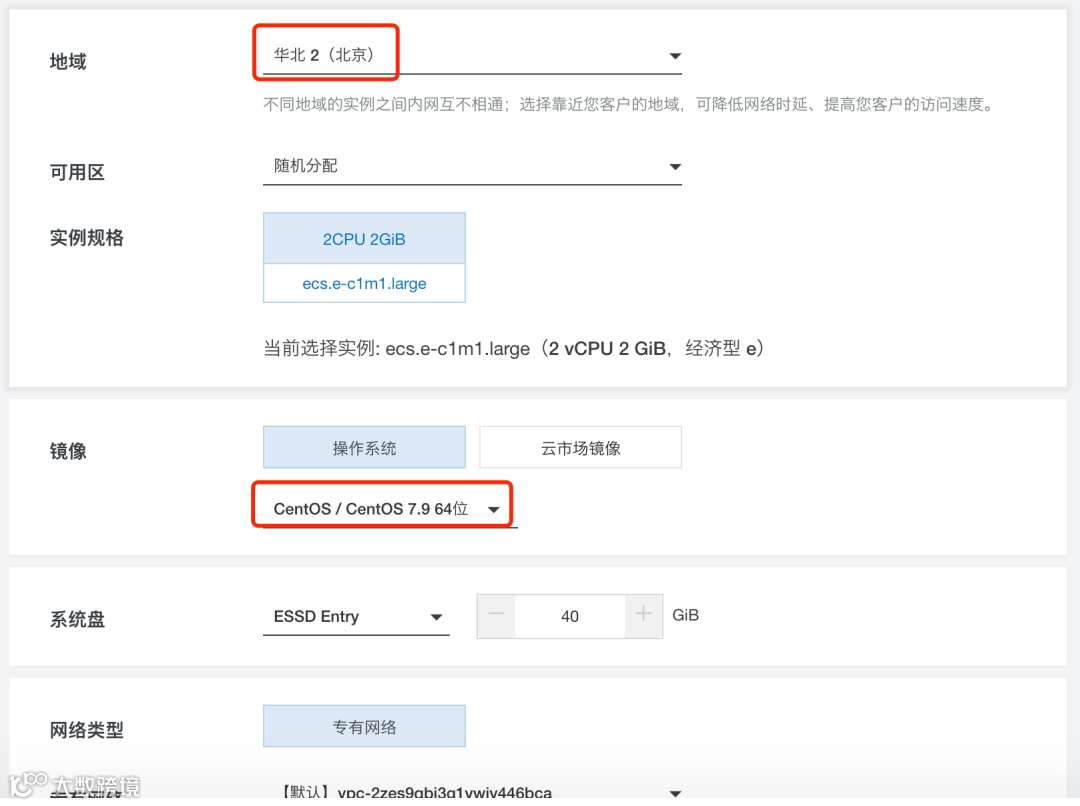
Task: Click the region hint text about 不同地域的实例
Action: point(630,105)
